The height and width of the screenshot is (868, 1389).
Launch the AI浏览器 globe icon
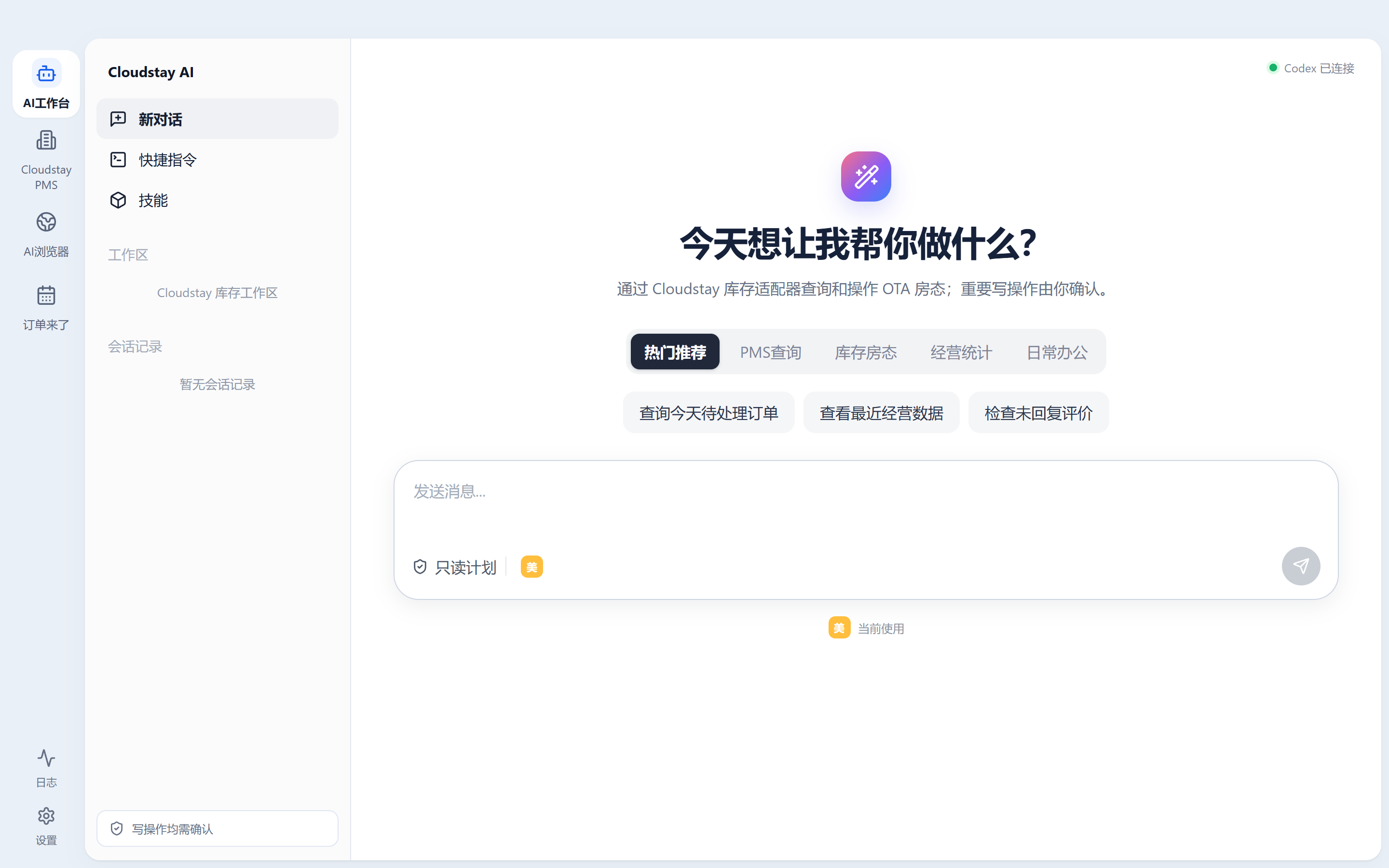click(x=46, y=222)
